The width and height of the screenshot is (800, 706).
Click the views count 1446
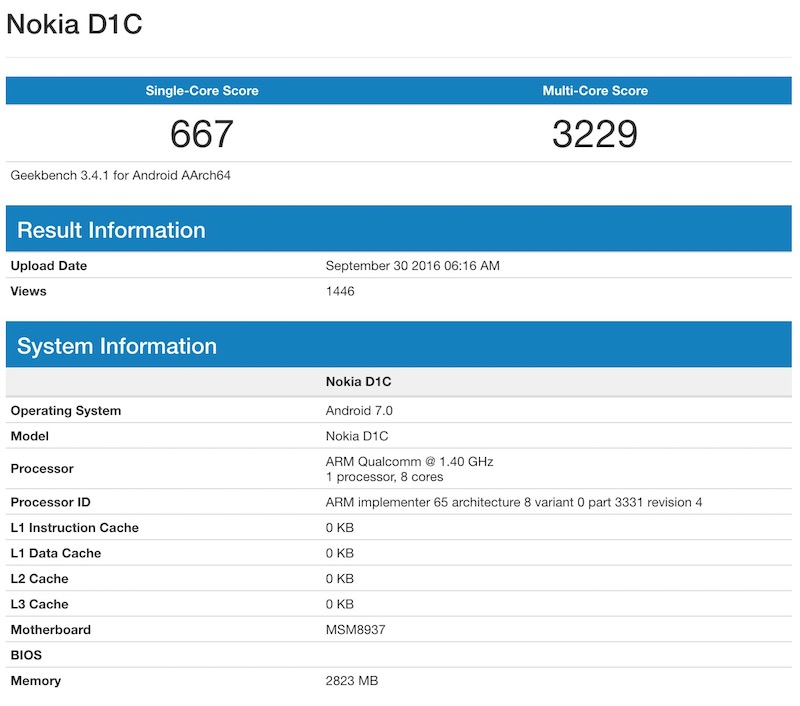340,292
